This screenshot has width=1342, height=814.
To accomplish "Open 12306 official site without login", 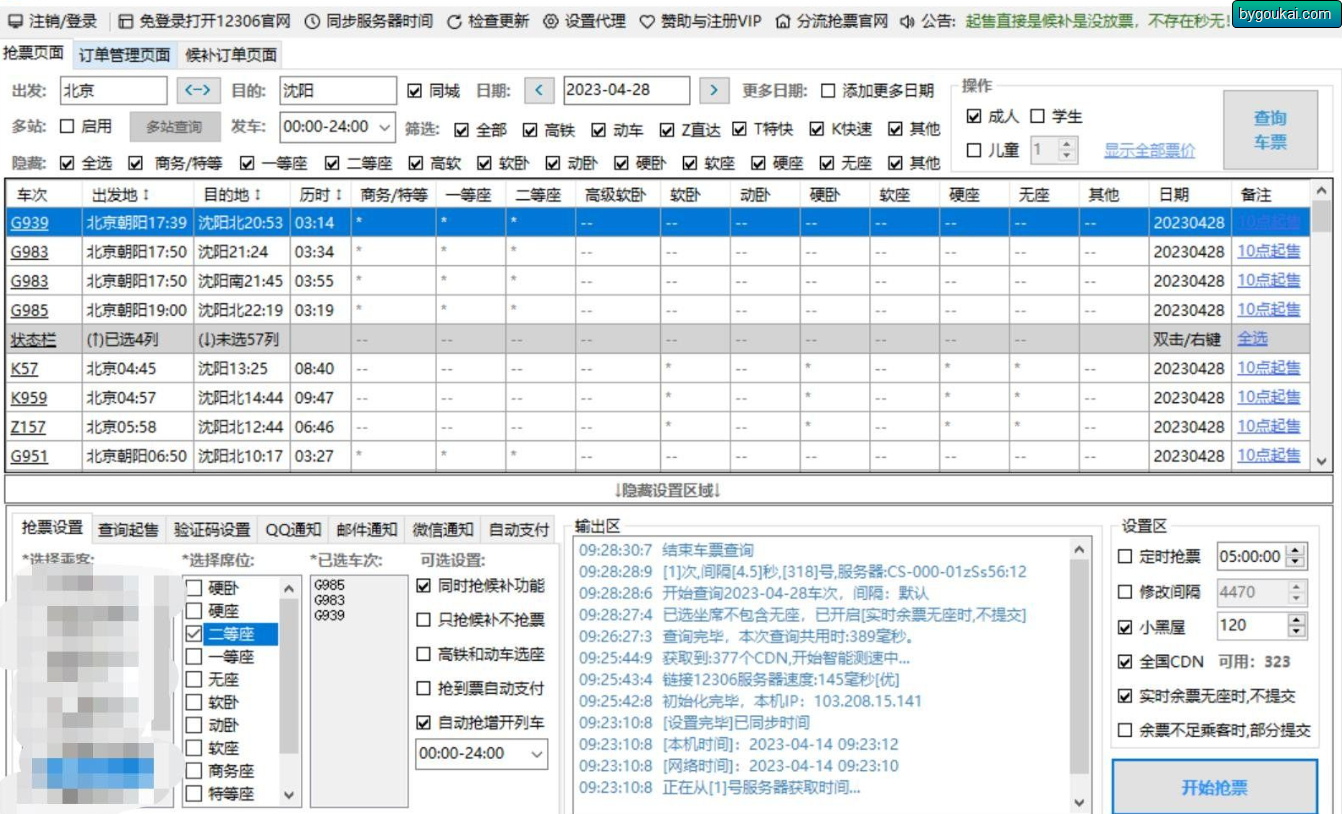I will click(x=125, y=21).
